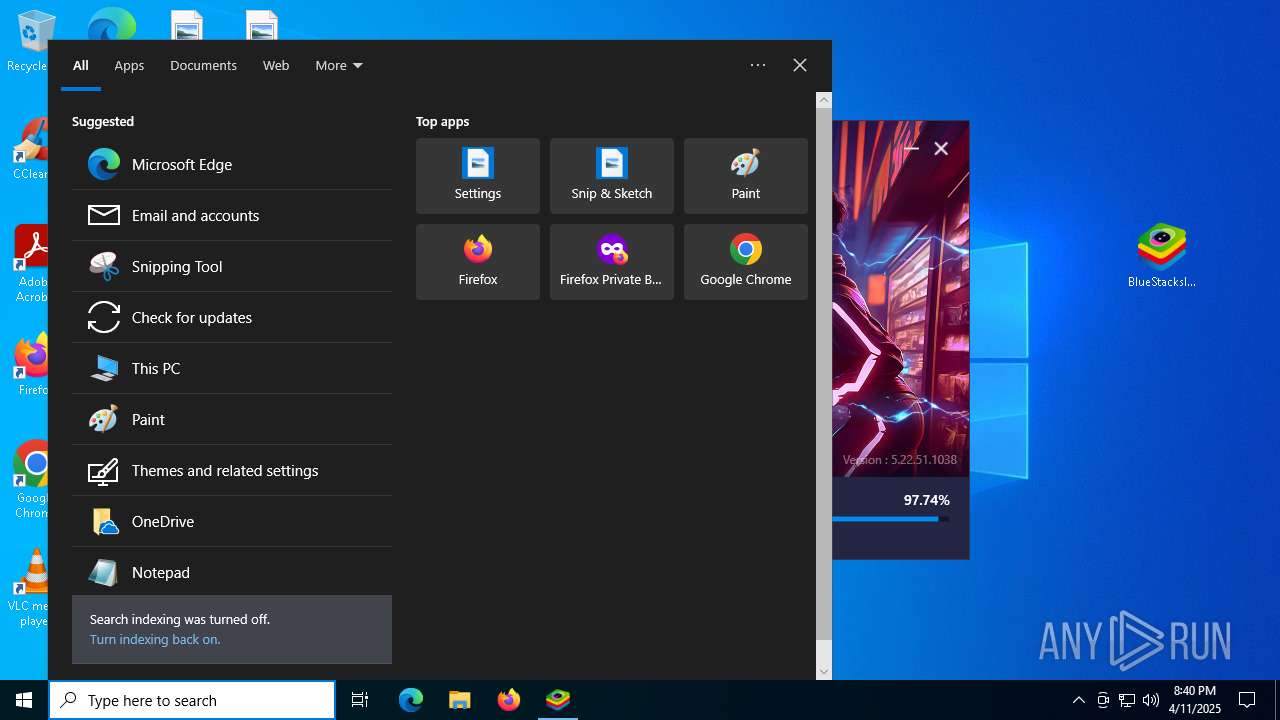Open network status tray icon

[x=1127, y=700]
